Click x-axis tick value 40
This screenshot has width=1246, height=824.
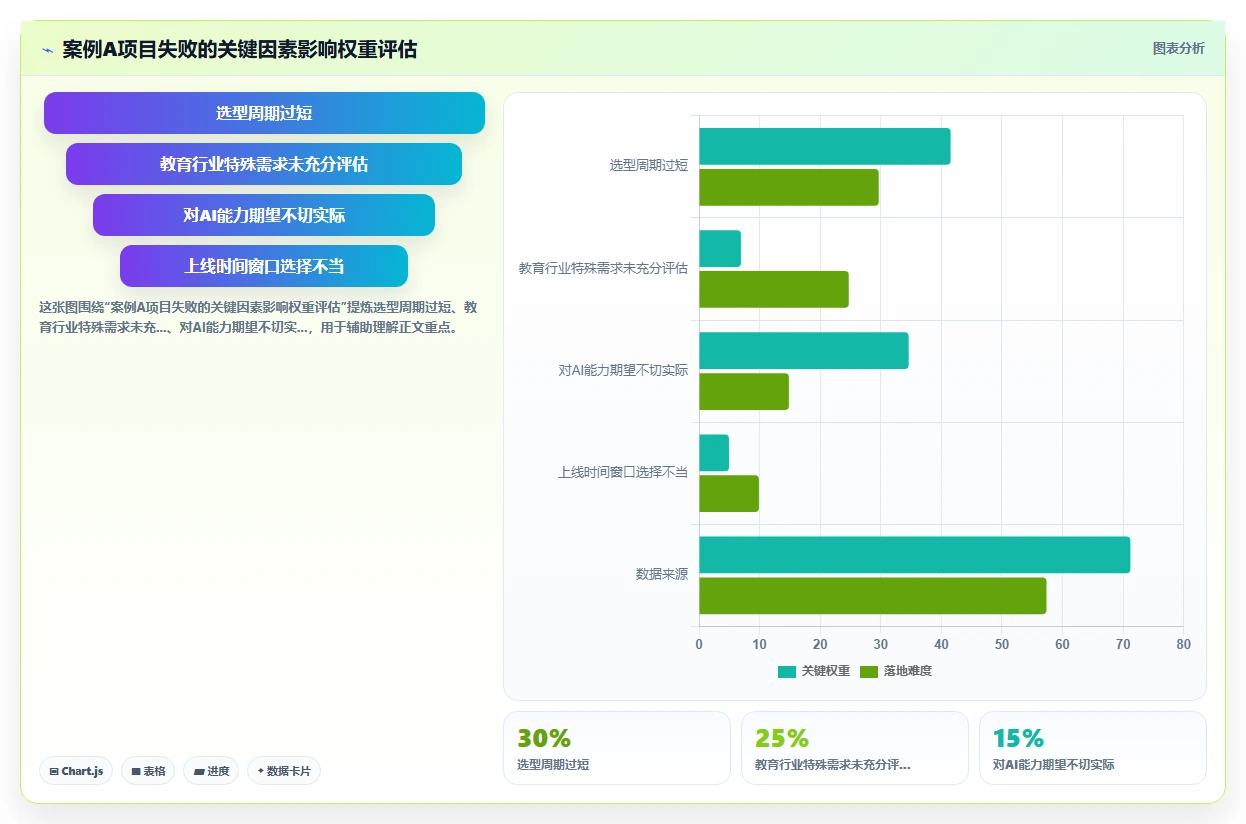pyautogui.click(x=941, y=645)
